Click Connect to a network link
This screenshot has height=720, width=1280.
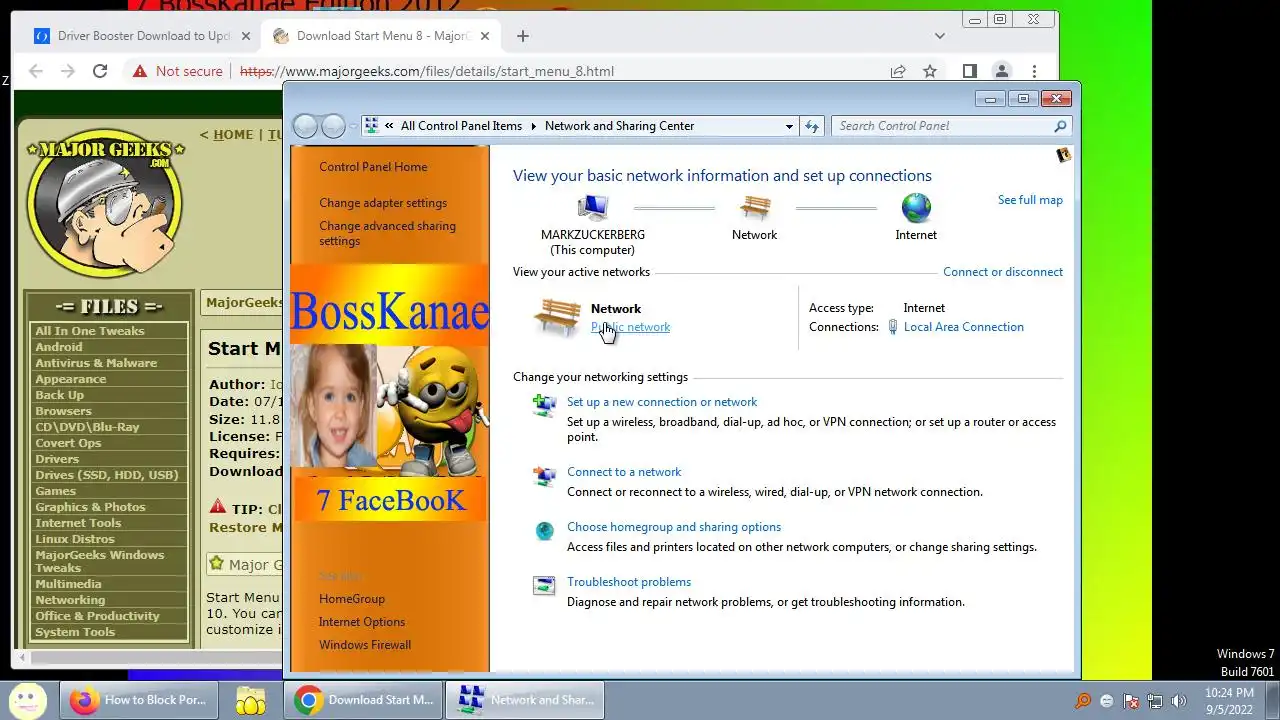click(x=624, y=472)
